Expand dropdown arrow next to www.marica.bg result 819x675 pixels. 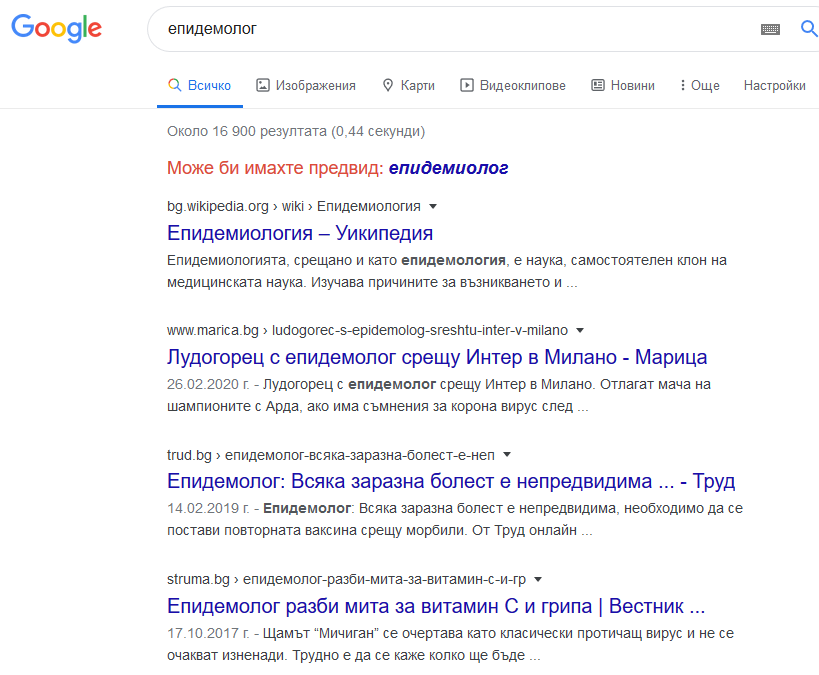(x=580, y=330)
